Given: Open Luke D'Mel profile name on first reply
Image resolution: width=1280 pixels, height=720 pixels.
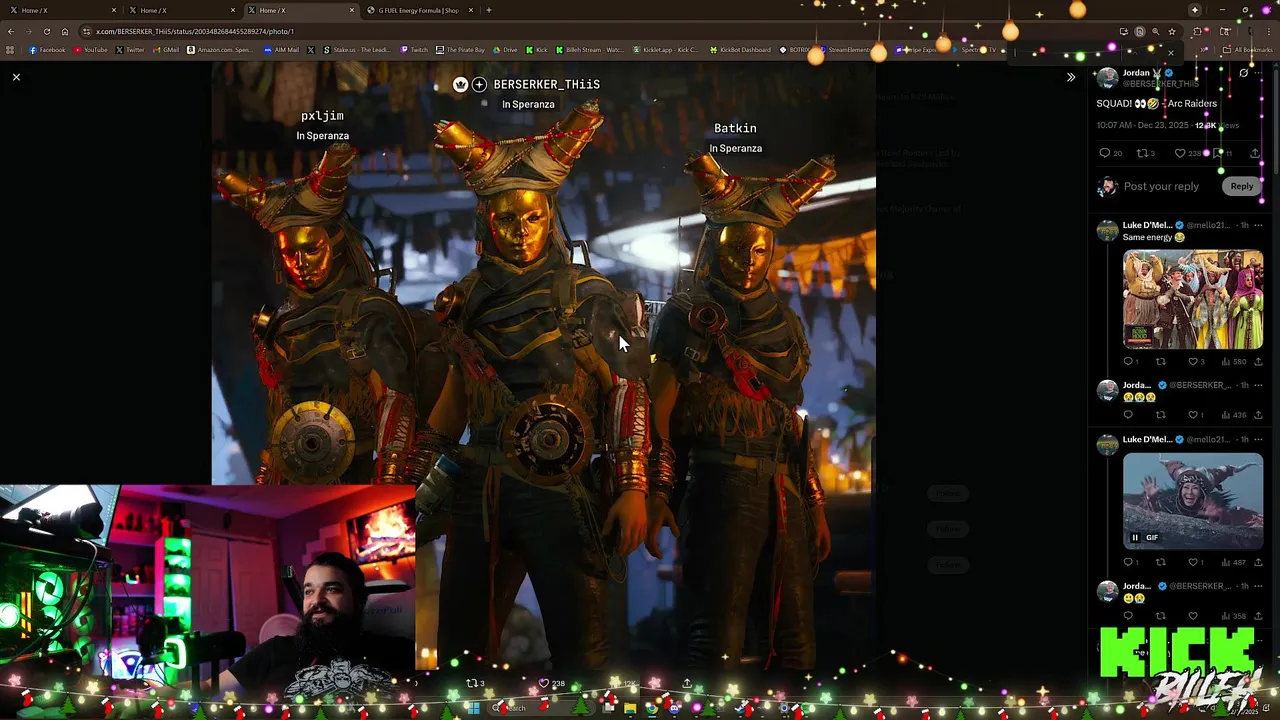Looking at the screenshot, I should click(1147, 225).
